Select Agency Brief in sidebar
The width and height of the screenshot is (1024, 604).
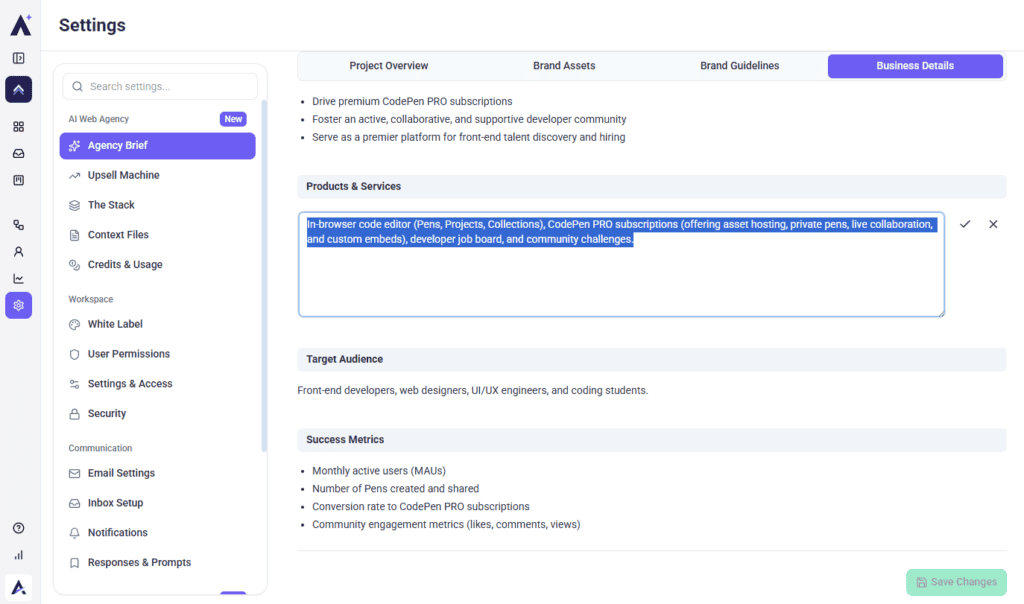(x=157, y=146)
